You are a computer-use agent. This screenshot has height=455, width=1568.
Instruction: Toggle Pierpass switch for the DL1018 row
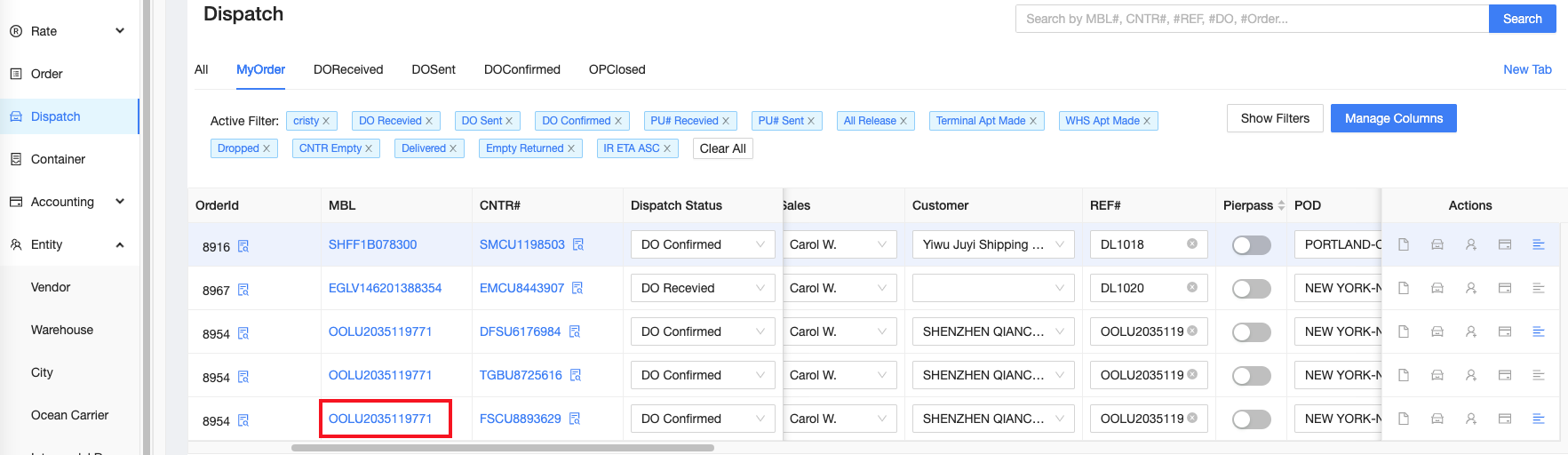click(1251, 245)
